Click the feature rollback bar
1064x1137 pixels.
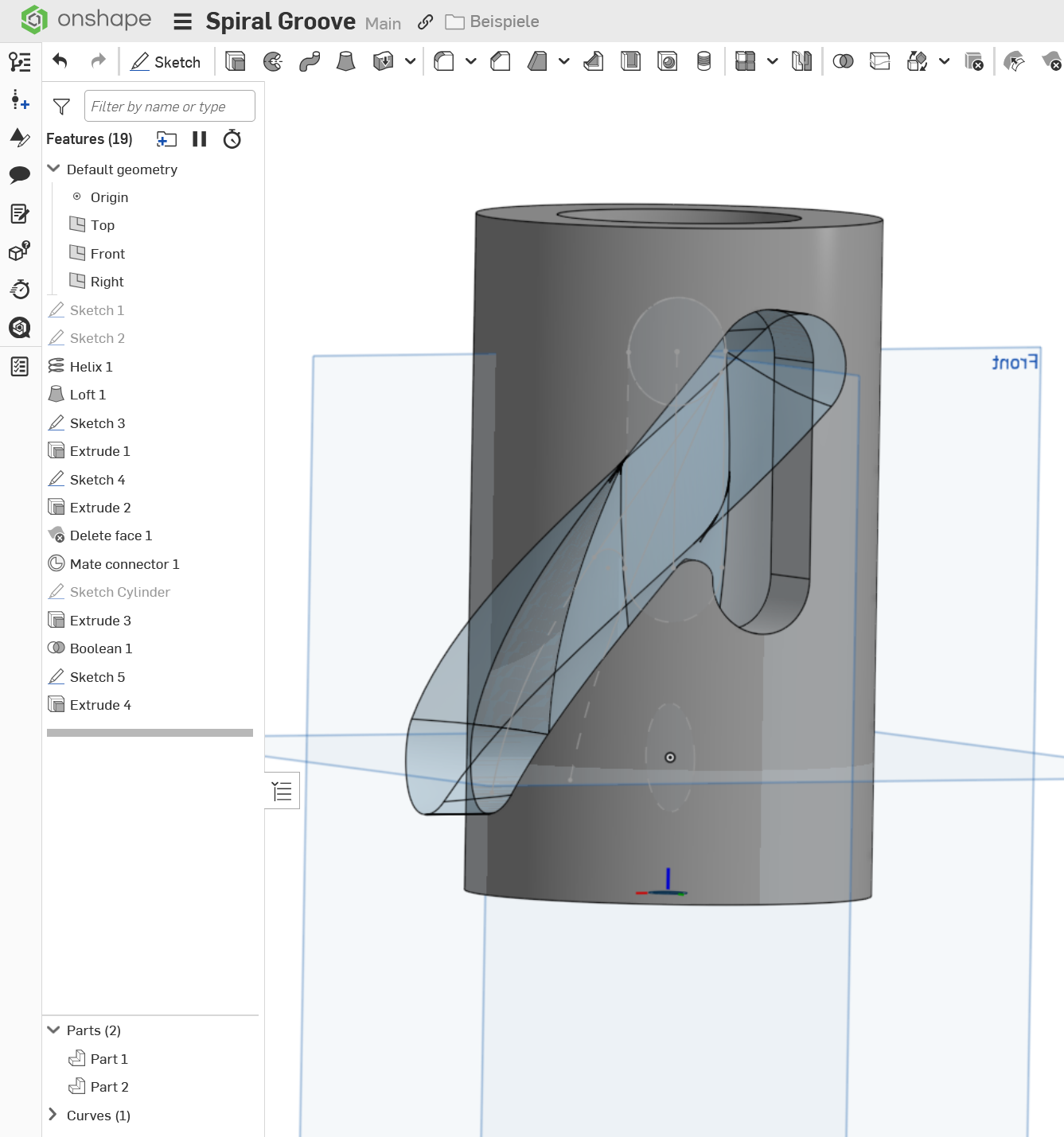pos(150,733)
